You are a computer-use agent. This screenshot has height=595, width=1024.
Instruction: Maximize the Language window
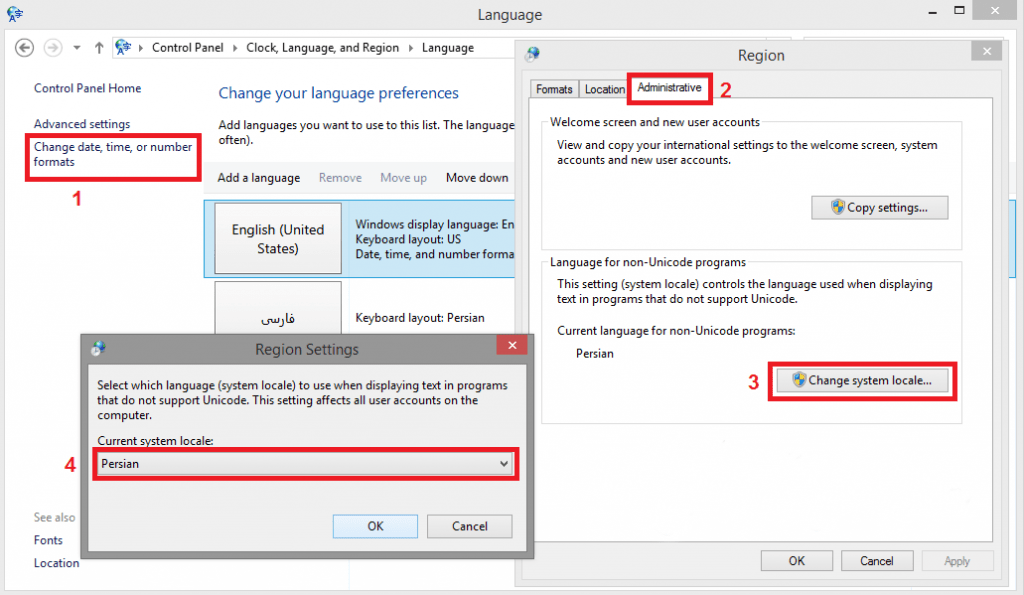959,10
